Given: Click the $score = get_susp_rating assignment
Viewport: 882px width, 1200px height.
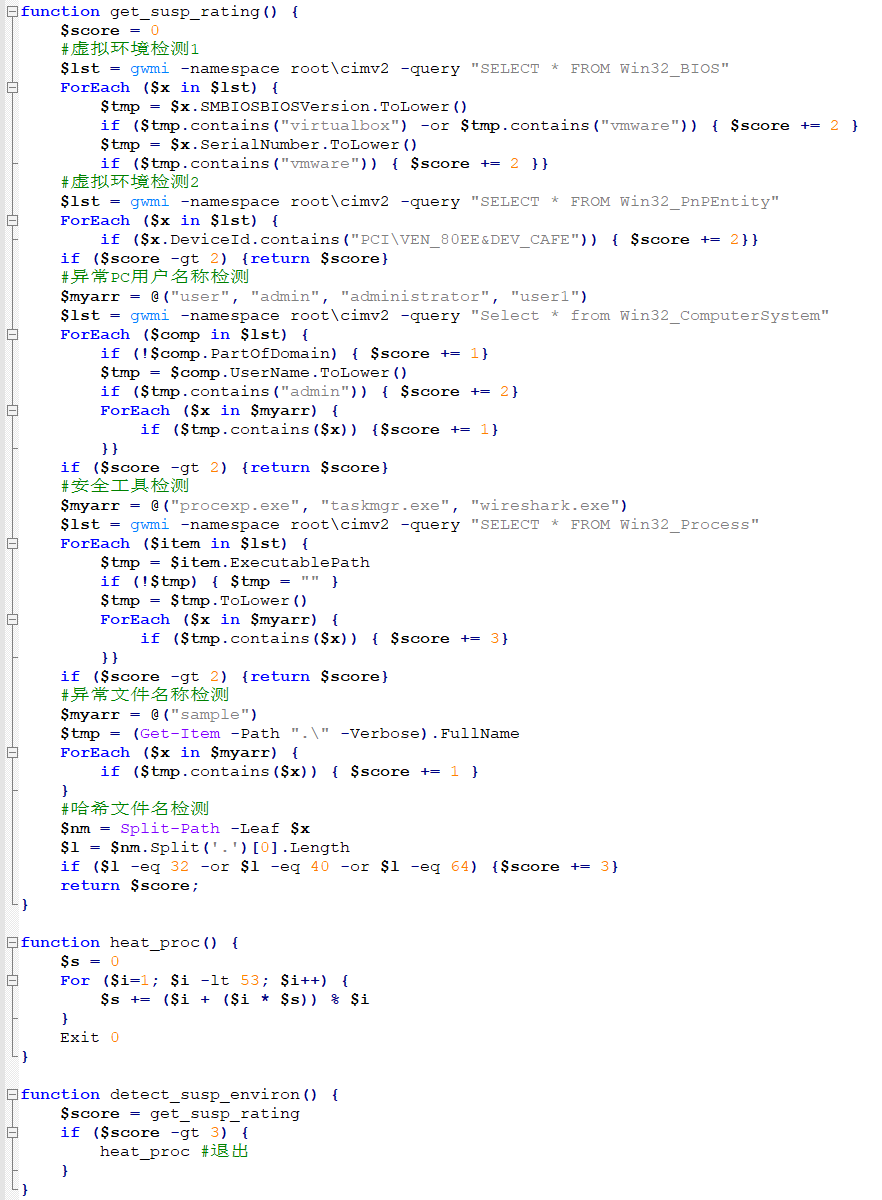Looking at the screenshot, I should tap(180, 1113).
